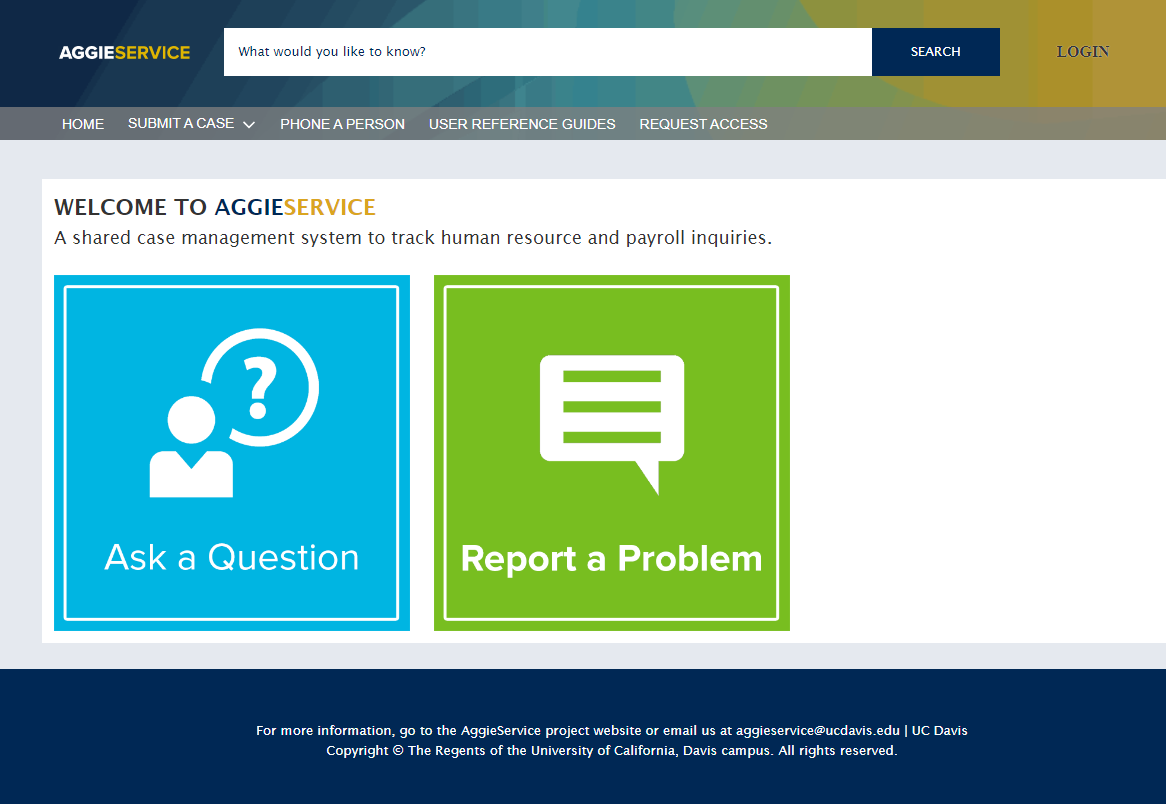Select Request Access in the navigation bar
Screen dimensions: 1166x804
703,124
